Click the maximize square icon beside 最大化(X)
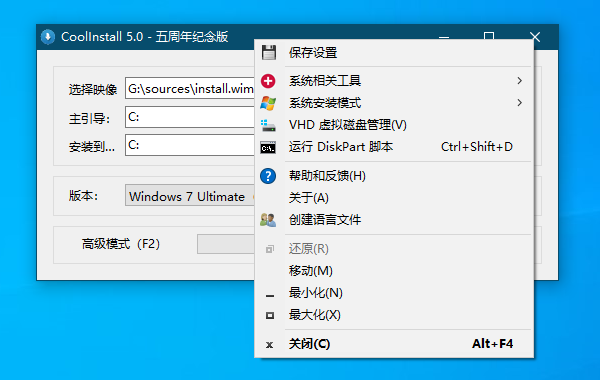The height and width of the screenshot is (380, 600). [x=270, y=315]
